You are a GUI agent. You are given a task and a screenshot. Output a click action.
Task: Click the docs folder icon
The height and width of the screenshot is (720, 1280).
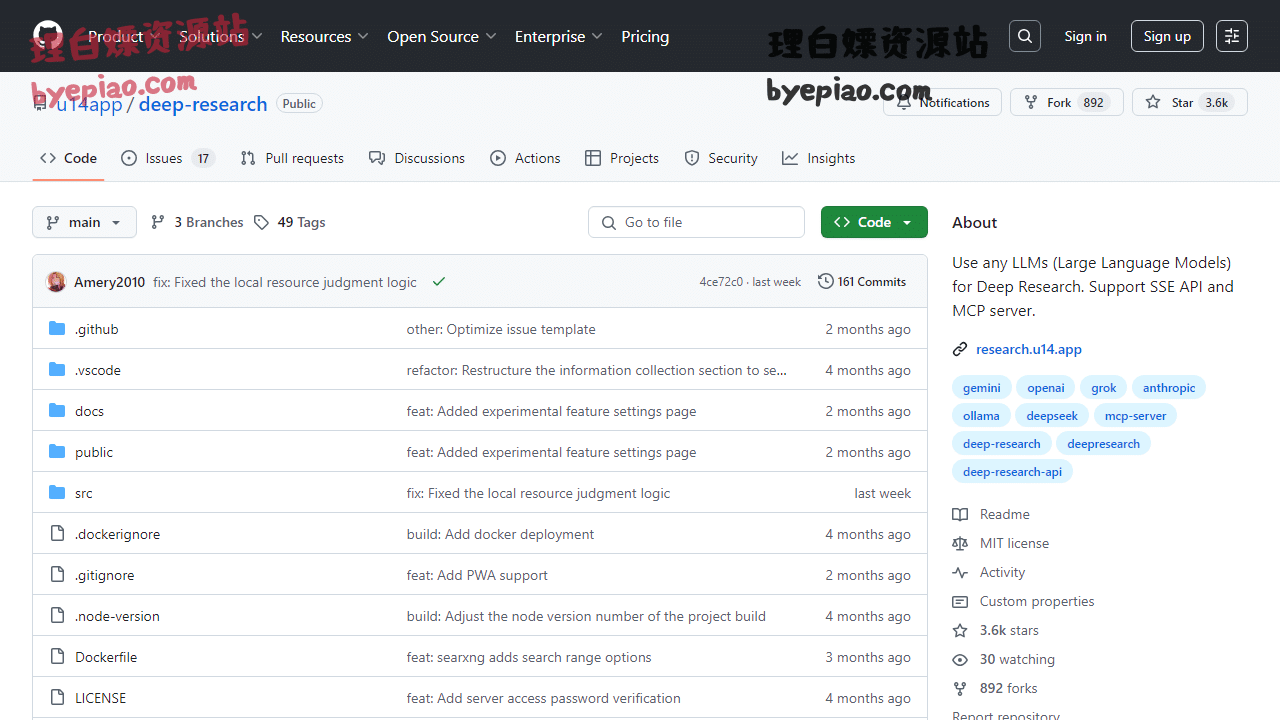[x=57, y=411]
